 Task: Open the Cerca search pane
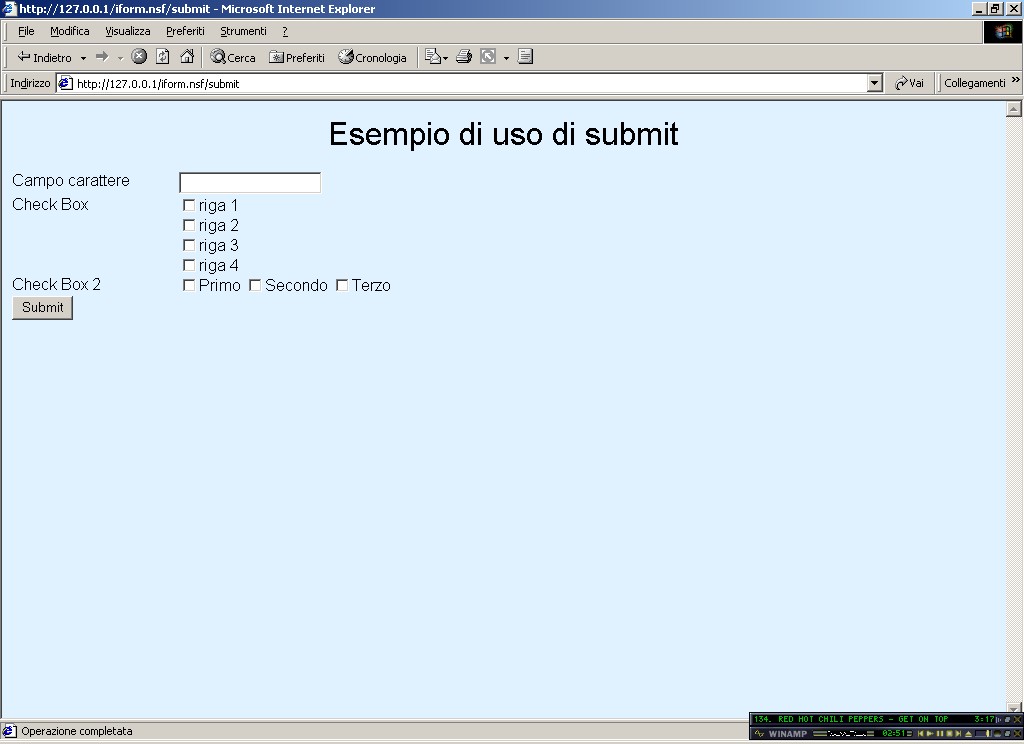click(x=232, y=57)
